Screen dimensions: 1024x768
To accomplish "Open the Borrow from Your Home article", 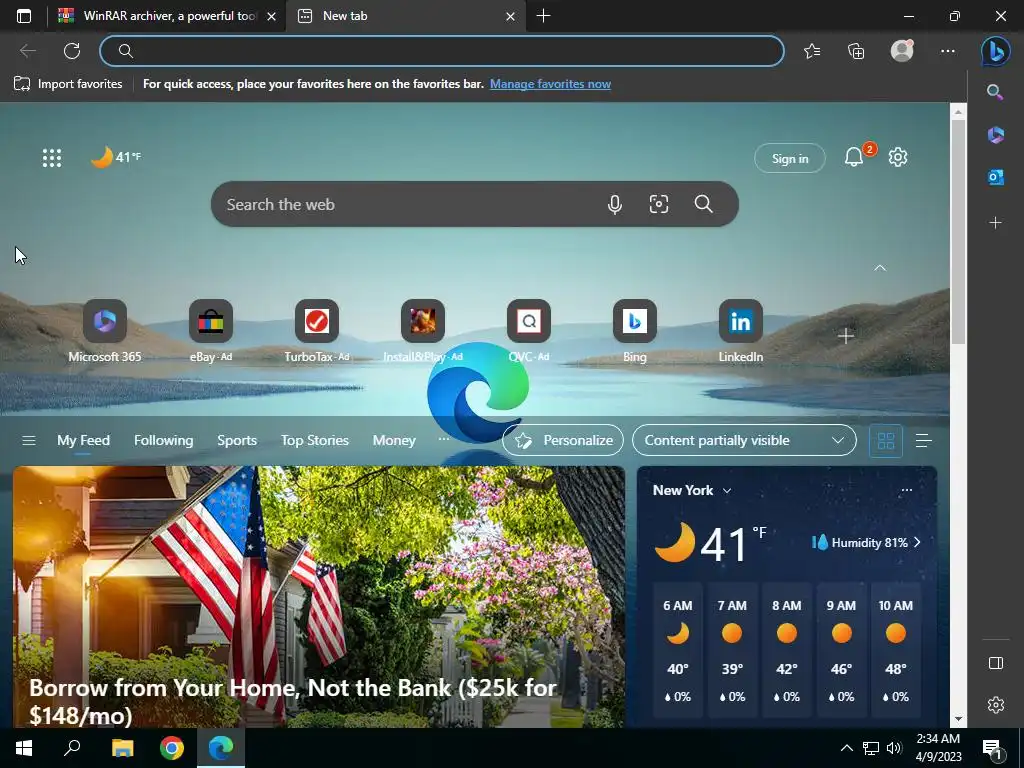I will [319, 597].
